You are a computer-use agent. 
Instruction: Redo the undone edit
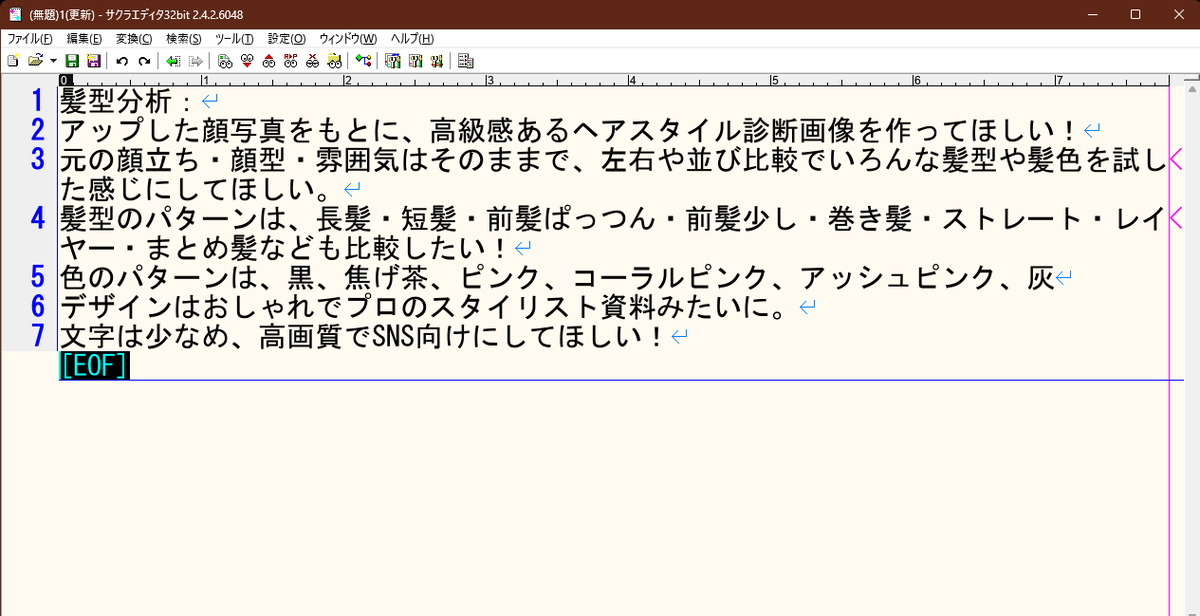(x=144, y=61)
